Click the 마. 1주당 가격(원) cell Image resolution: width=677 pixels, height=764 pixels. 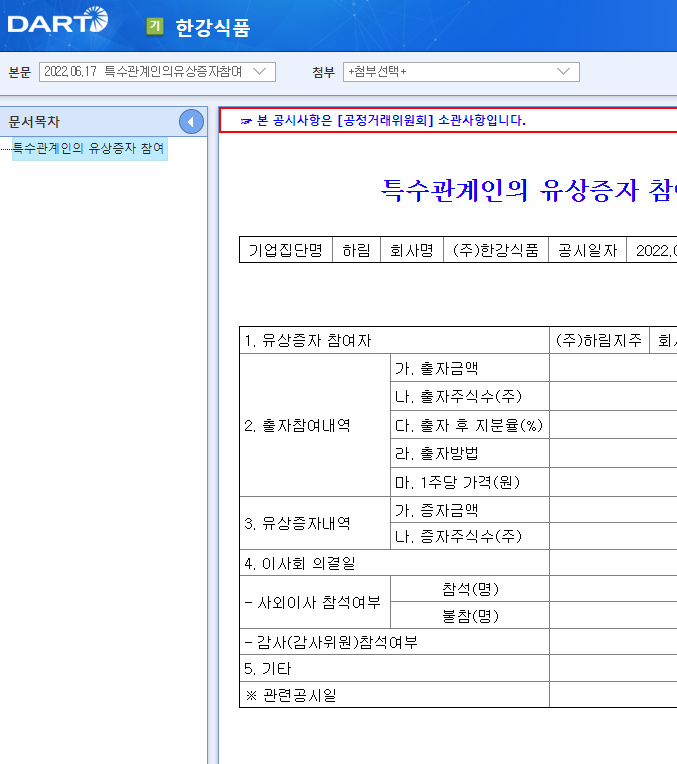pos(470,482)
